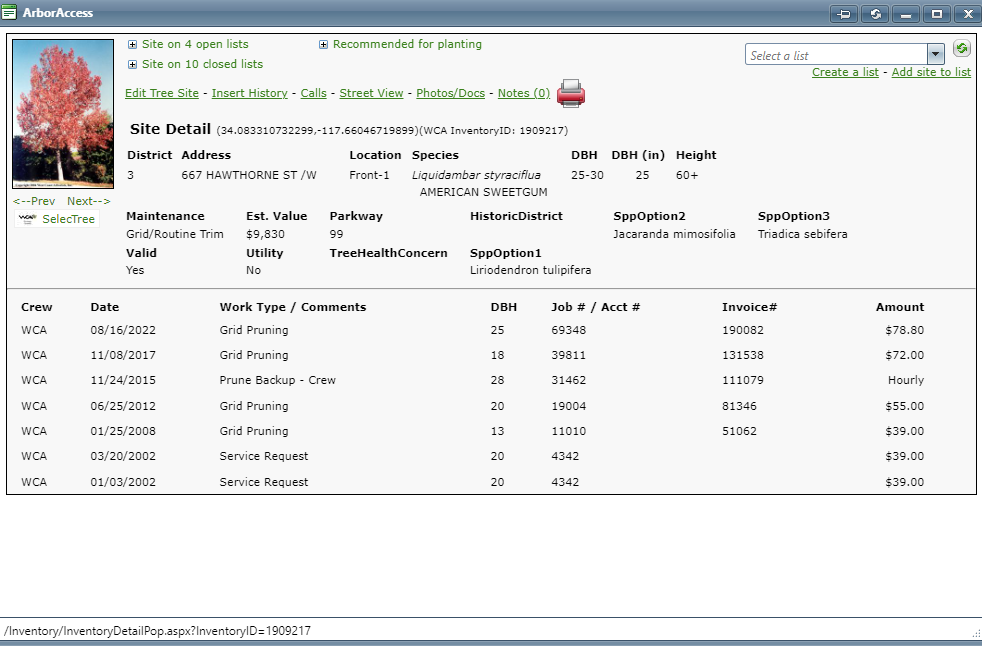Click the height value '60+'
982x646 pixels.
[686, 175]
